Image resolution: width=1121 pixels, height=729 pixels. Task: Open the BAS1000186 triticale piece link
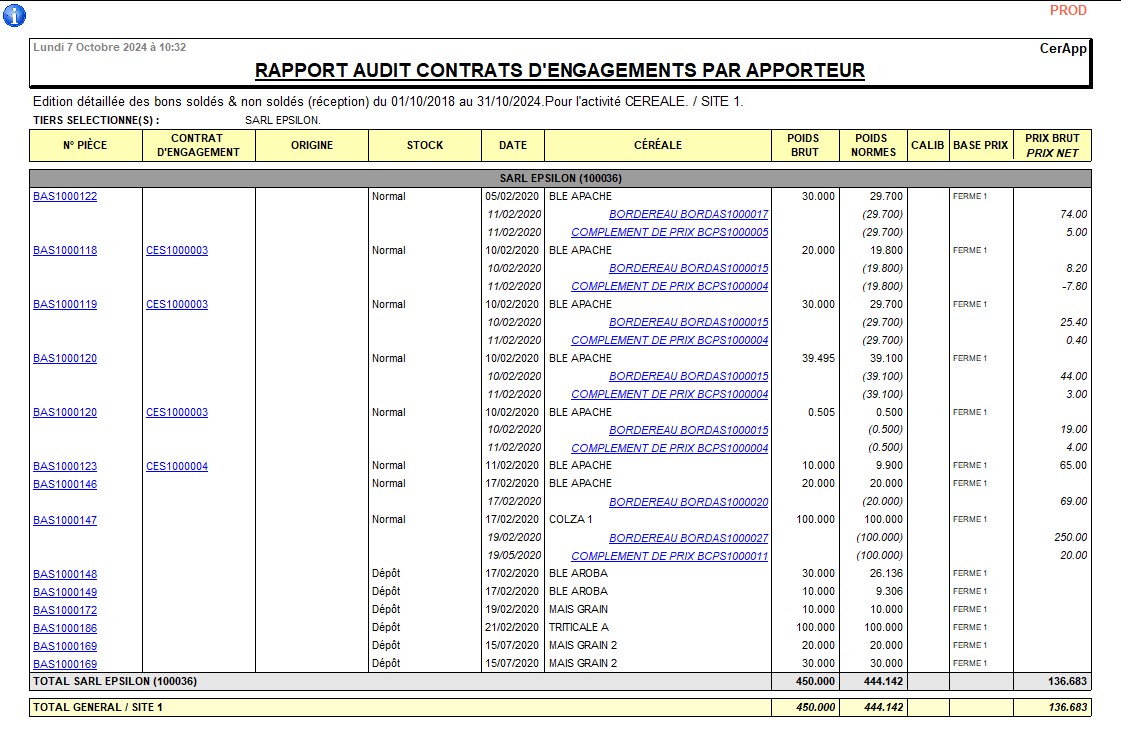(65, 629)
